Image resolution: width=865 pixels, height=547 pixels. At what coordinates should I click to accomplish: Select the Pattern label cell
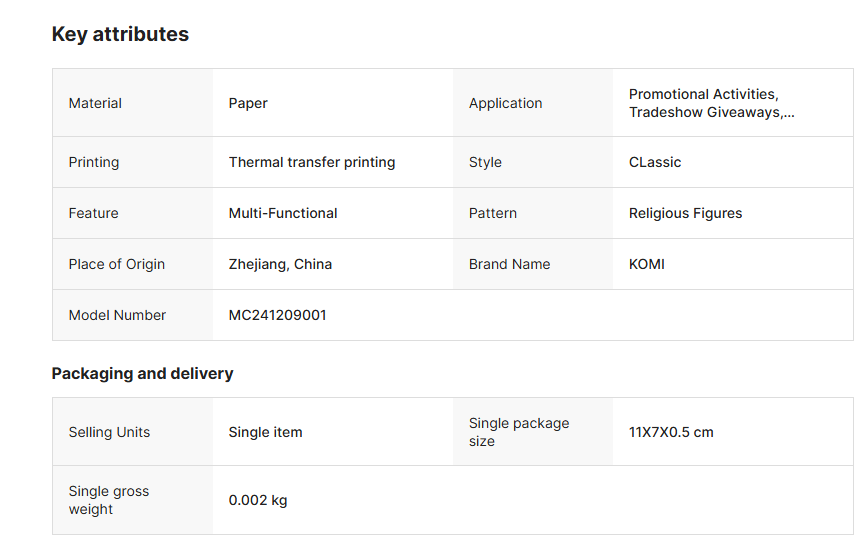[x=494, y=213]
